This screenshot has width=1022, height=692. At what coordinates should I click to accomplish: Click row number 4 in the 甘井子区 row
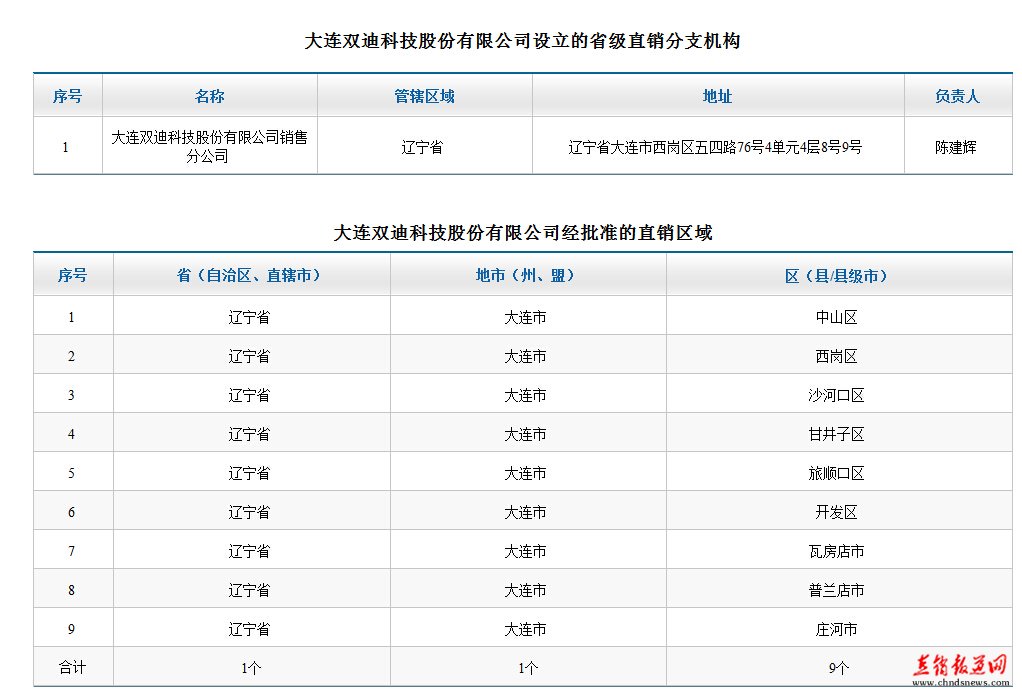[x=71, y=435]
